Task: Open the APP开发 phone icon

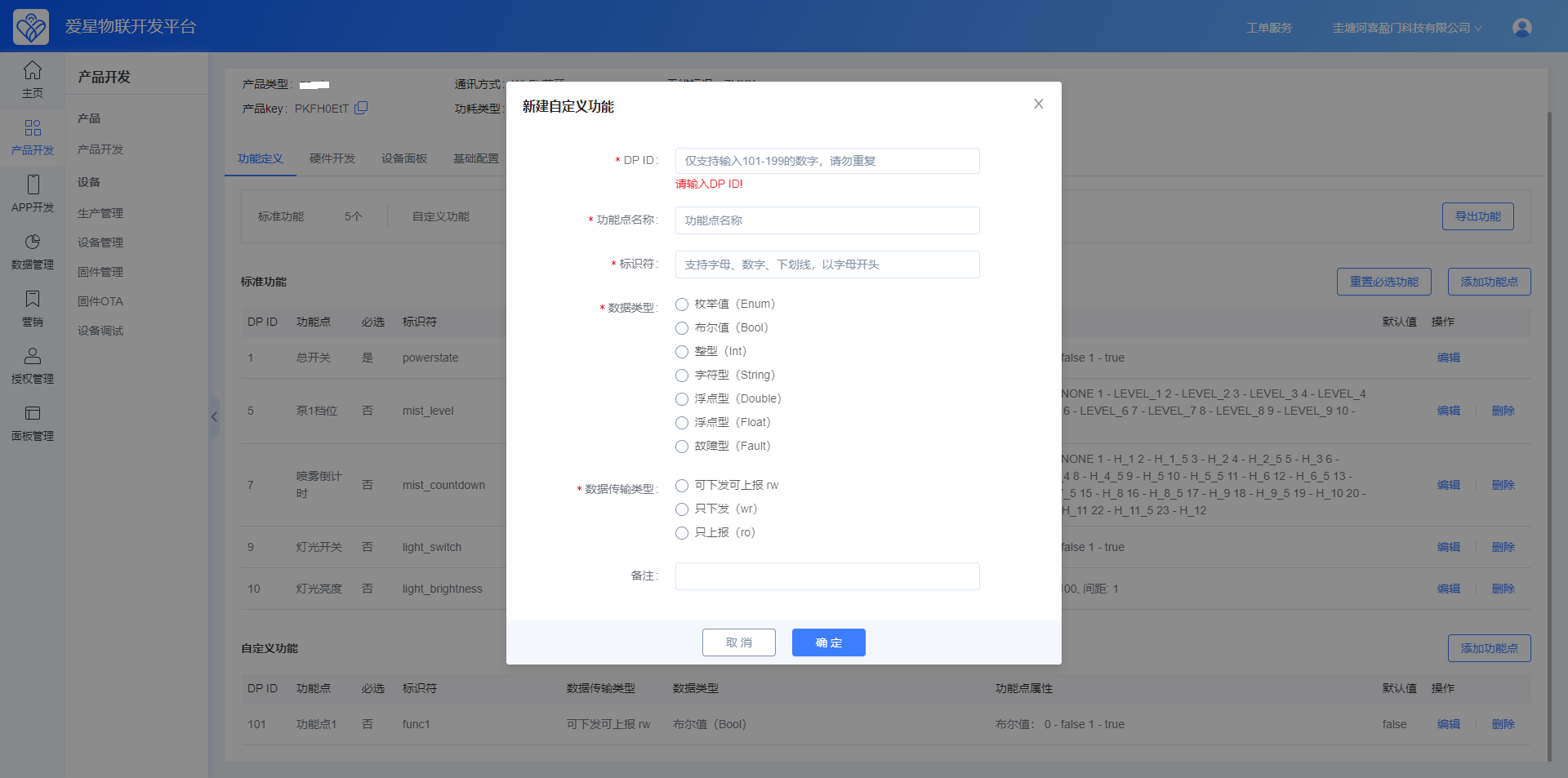Action: point(33,184)
